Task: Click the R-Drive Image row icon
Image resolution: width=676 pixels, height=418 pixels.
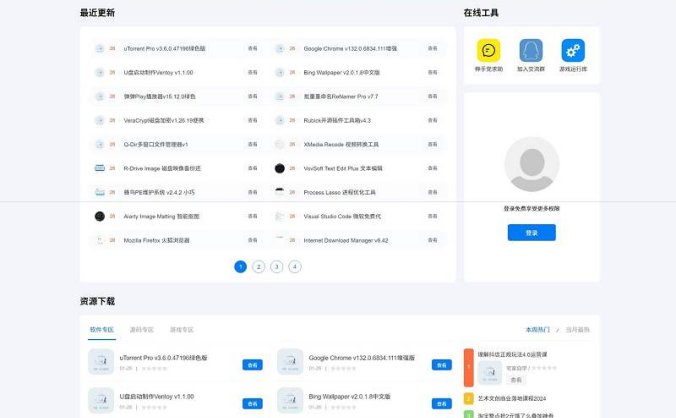Action: coord(100,168)
